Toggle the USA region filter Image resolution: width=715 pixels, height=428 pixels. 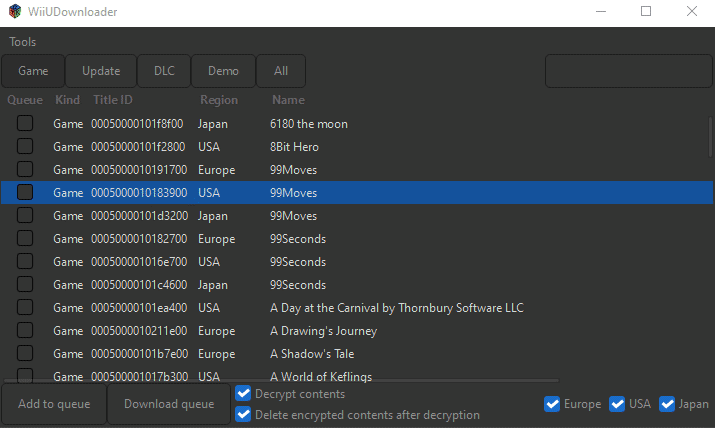coord(617,404)
